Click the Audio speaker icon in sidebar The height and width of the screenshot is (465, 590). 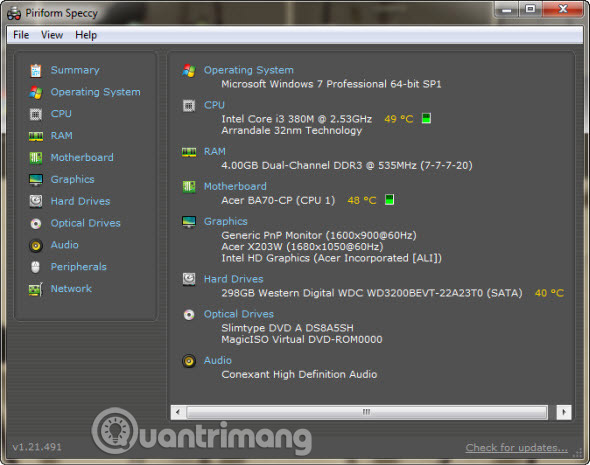tap(36, 246)
